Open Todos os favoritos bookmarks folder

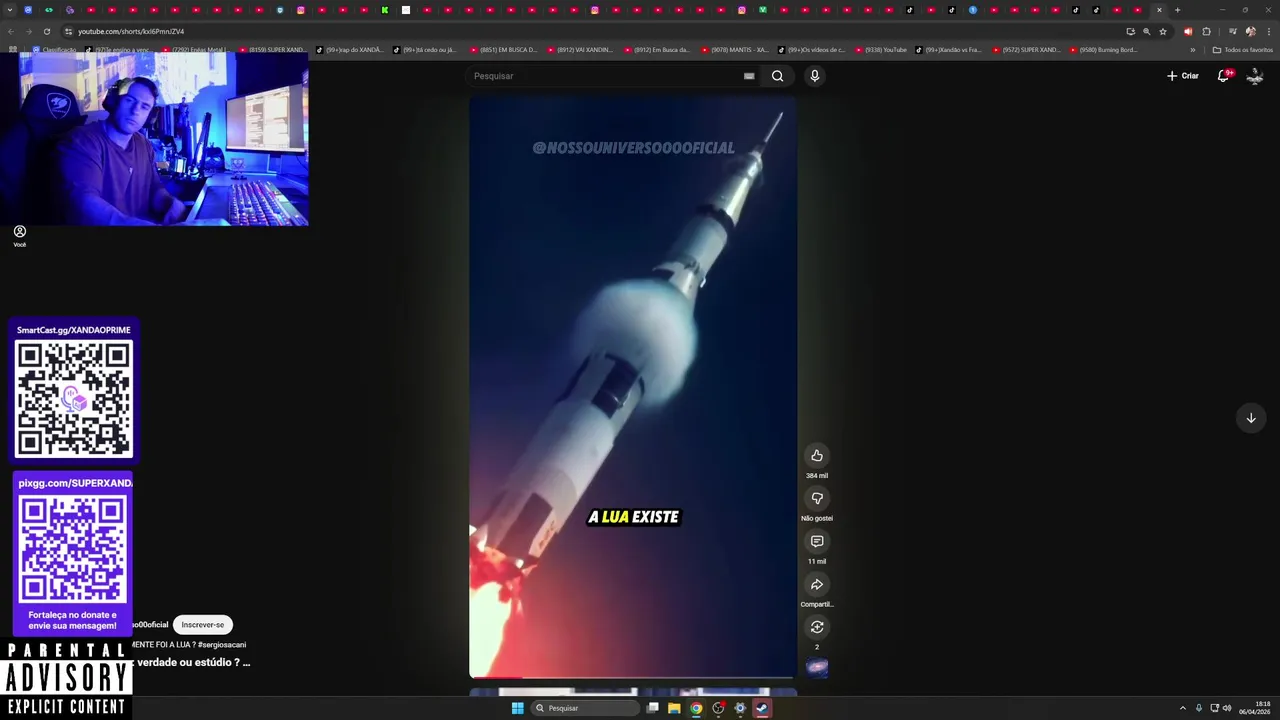point(1243,50)
